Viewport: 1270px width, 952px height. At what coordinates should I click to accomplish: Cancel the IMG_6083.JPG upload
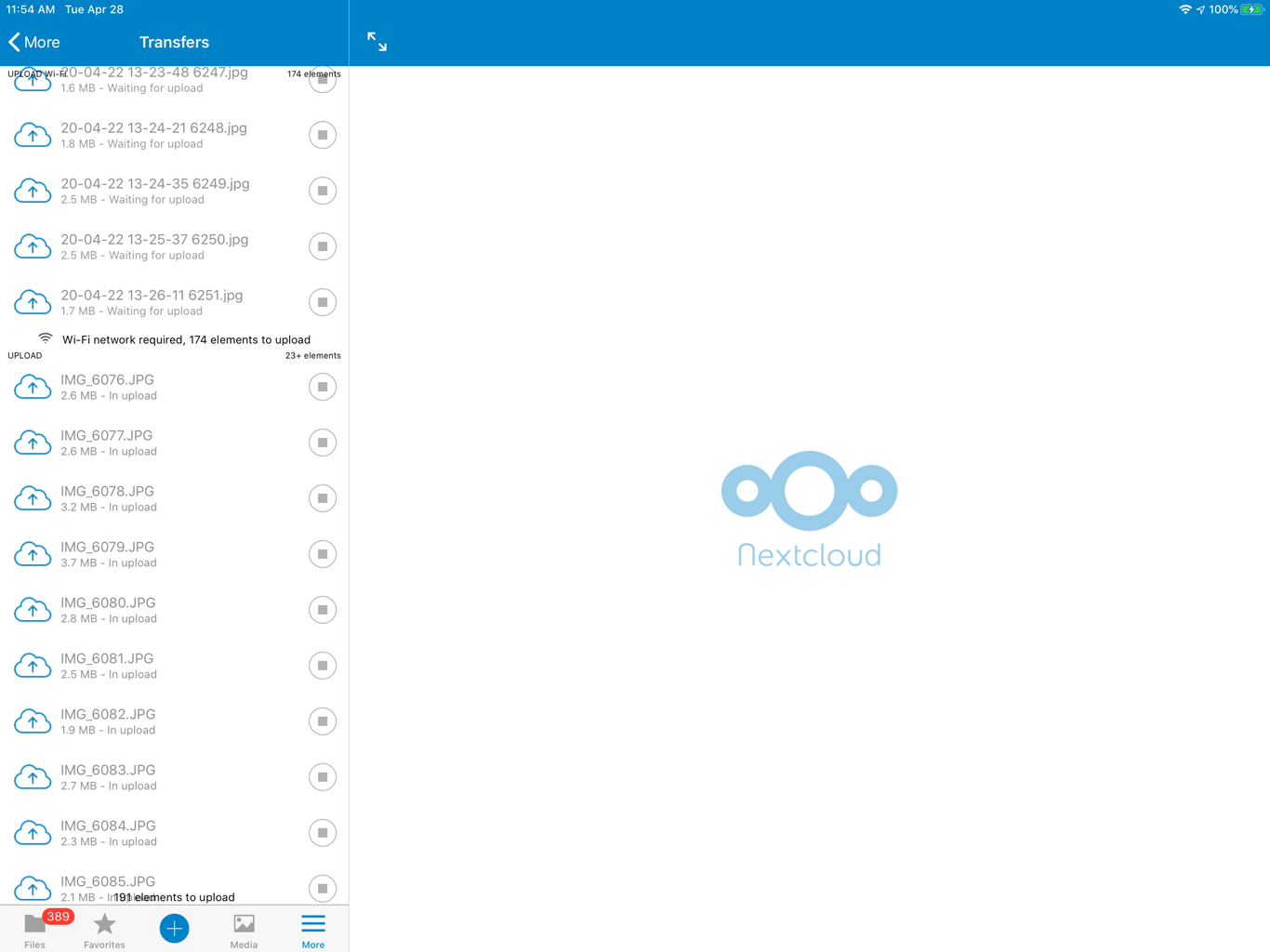pyautogui.click(x=323, y=777)
